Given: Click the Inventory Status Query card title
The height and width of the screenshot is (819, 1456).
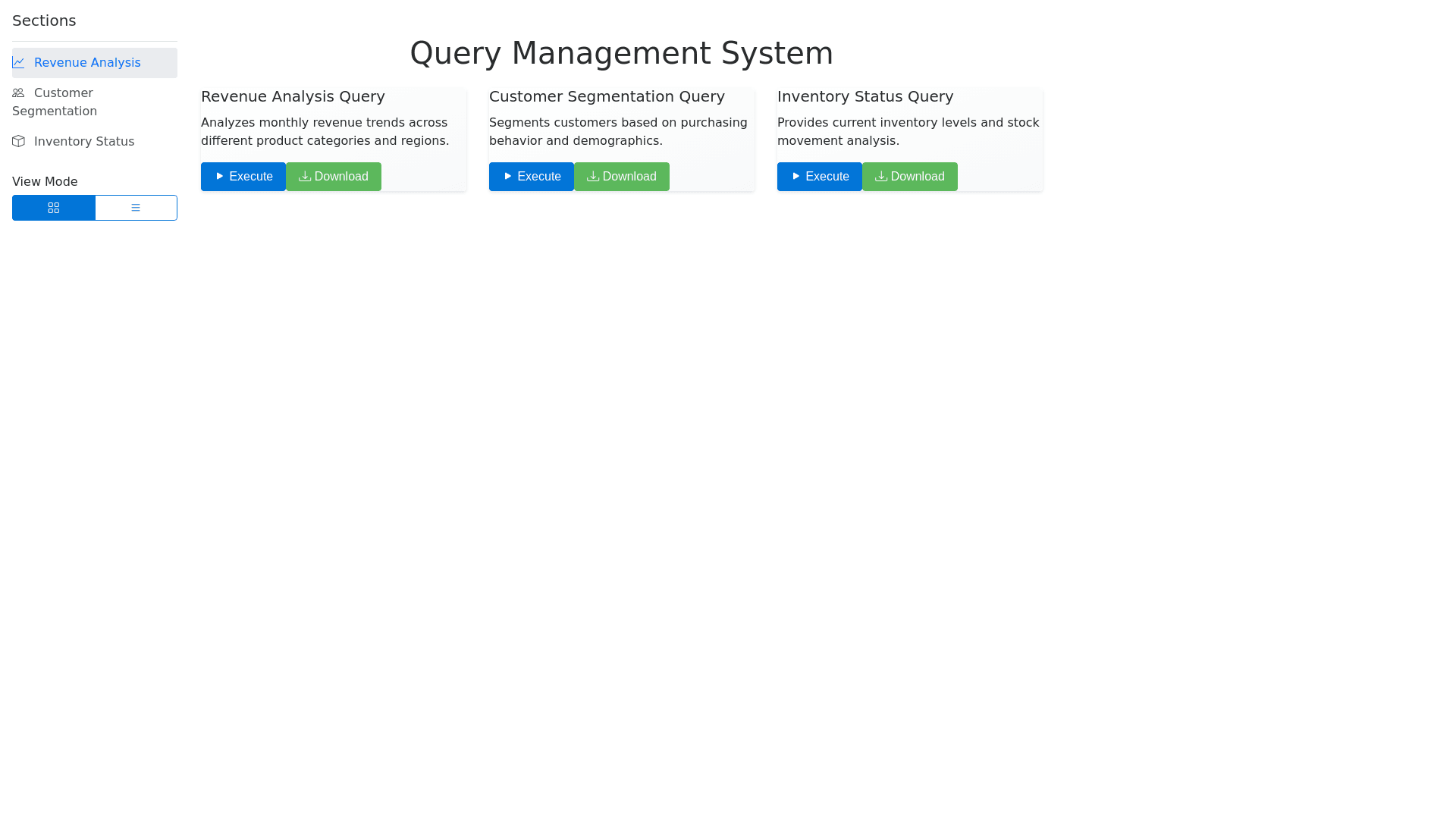Looking at the screenshot, I should 865,96.
